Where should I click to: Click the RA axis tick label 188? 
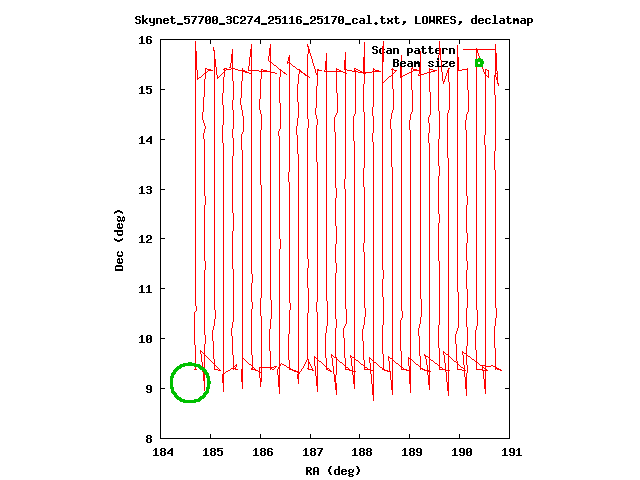[x=362, y=452]
